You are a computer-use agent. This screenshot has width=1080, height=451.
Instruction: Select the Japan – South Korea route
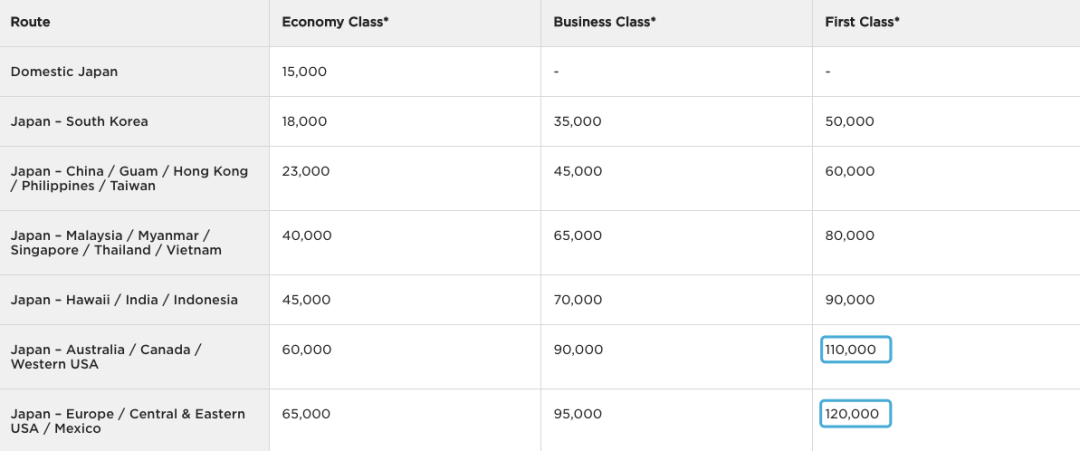79,122
